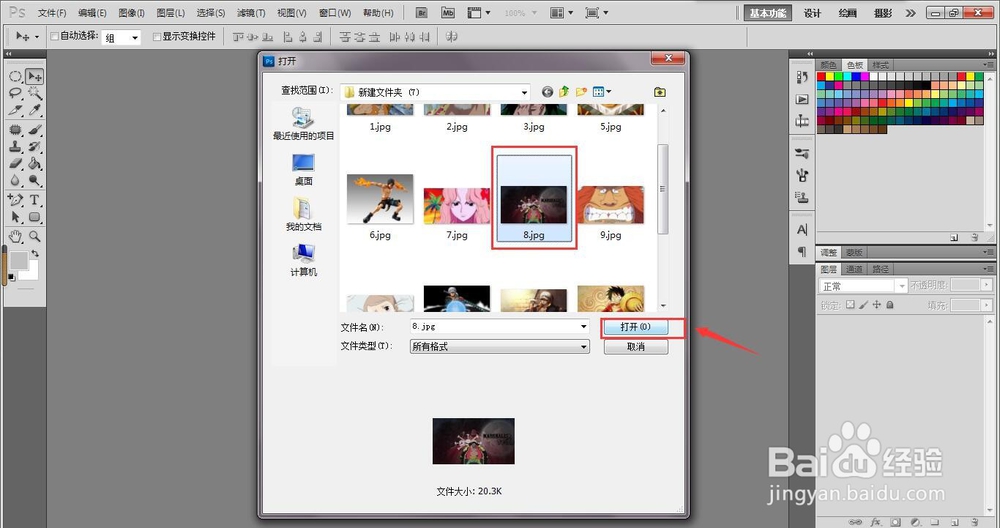Select the Paint Bucket tool
The image size is (1000, 528).
coord(34,163)
